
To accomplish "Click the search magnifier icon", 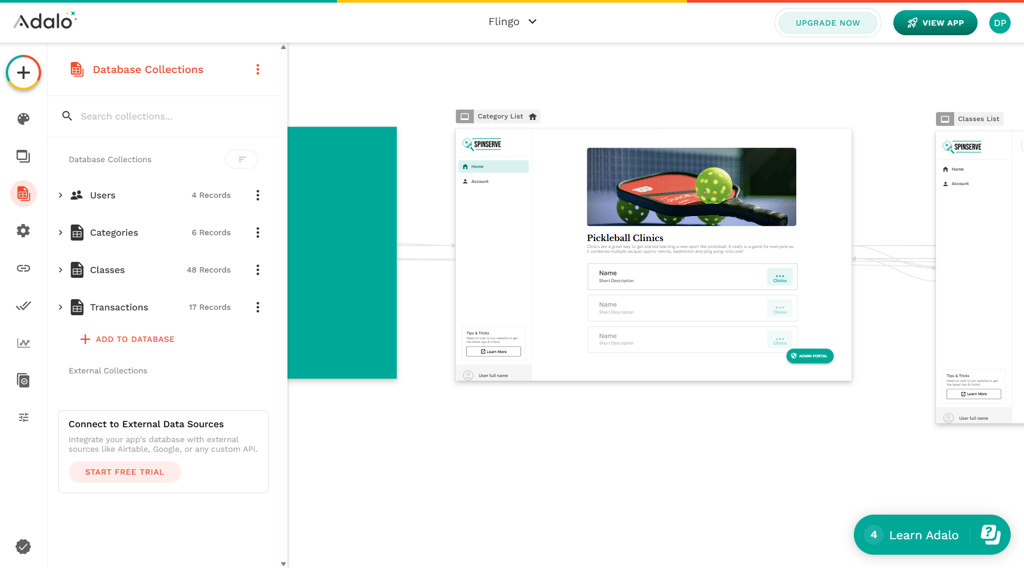I will (67, 116).
